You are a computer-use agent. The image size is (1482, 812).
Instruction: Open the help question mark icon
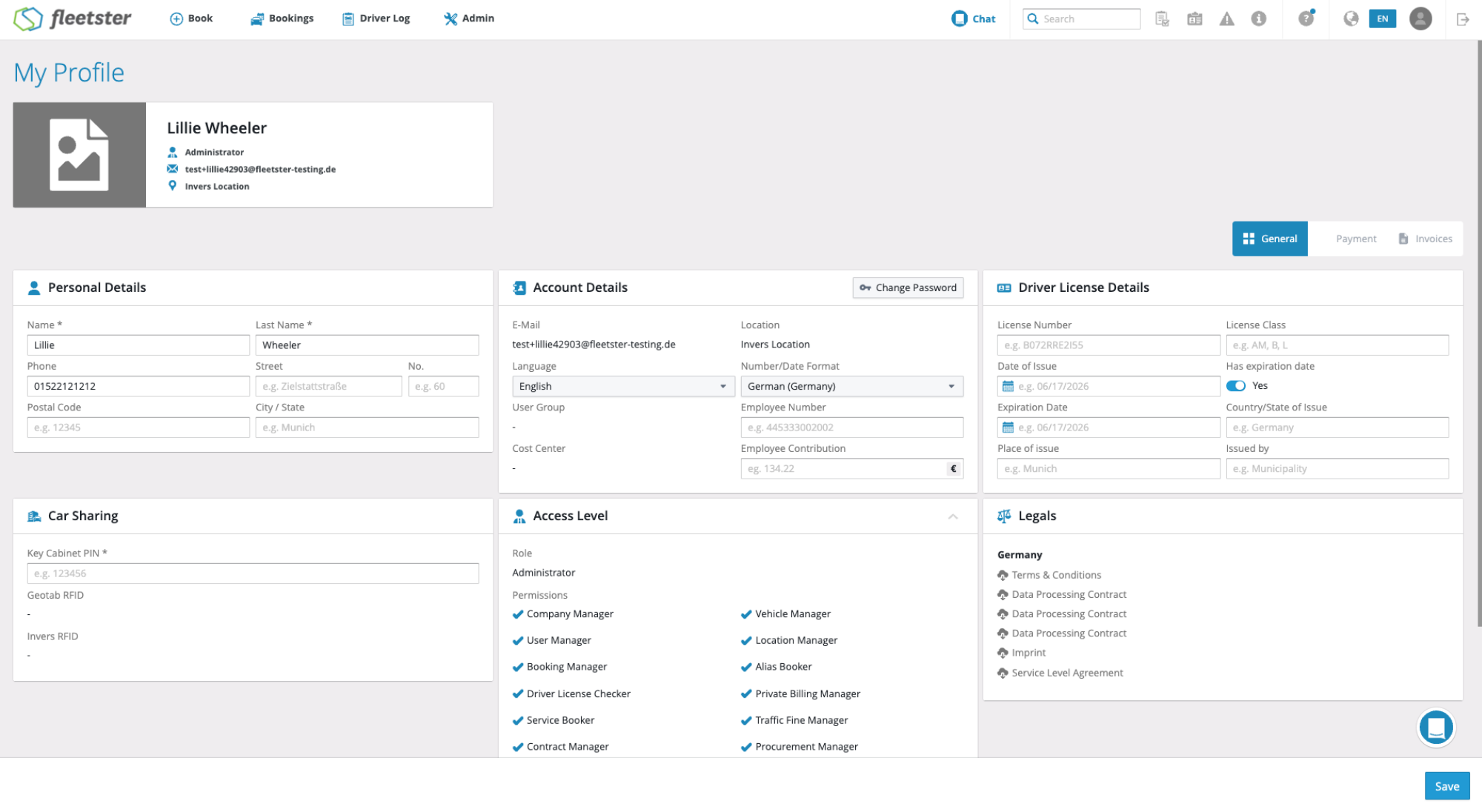pos(1306,19)
